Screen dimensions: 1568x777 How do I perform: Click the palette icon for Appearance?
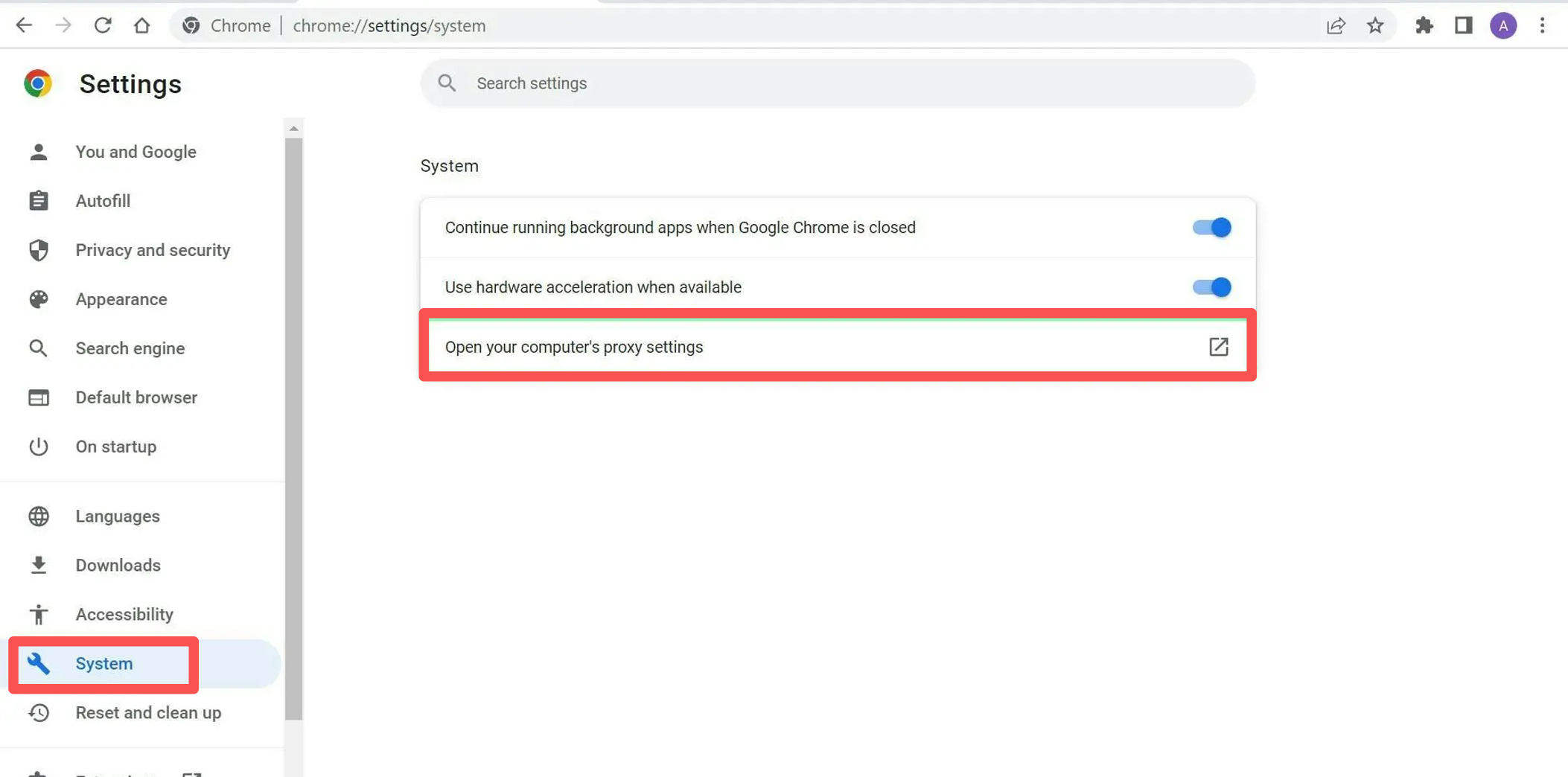tap(39, 299)
